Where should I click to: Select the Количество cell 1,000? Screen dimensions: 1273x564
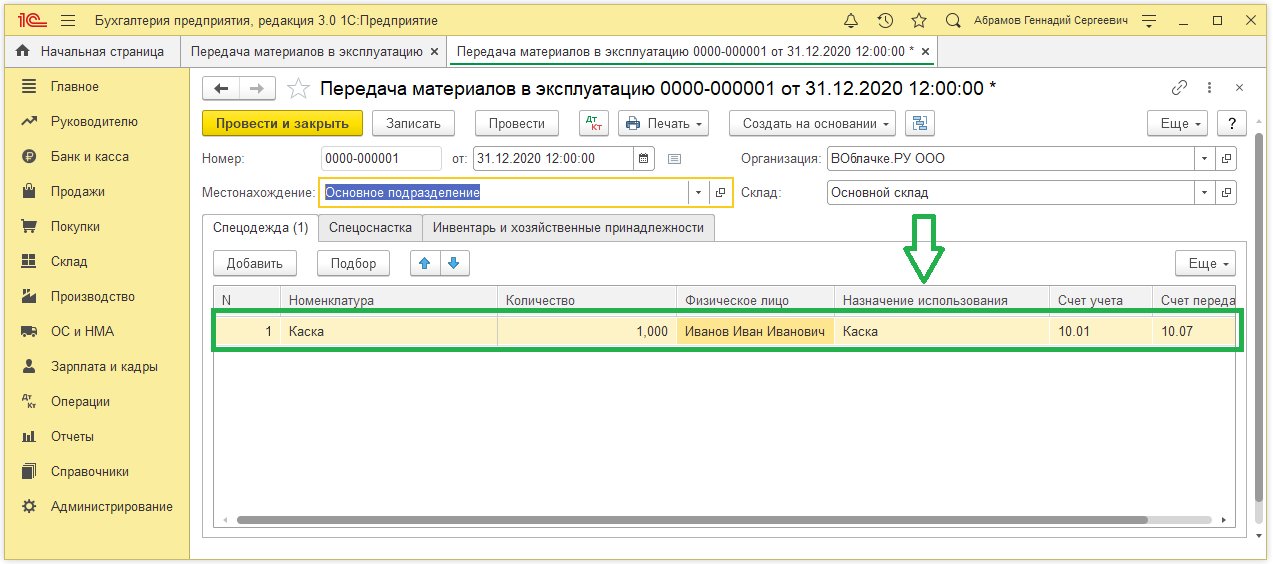[x=587, y=332]
